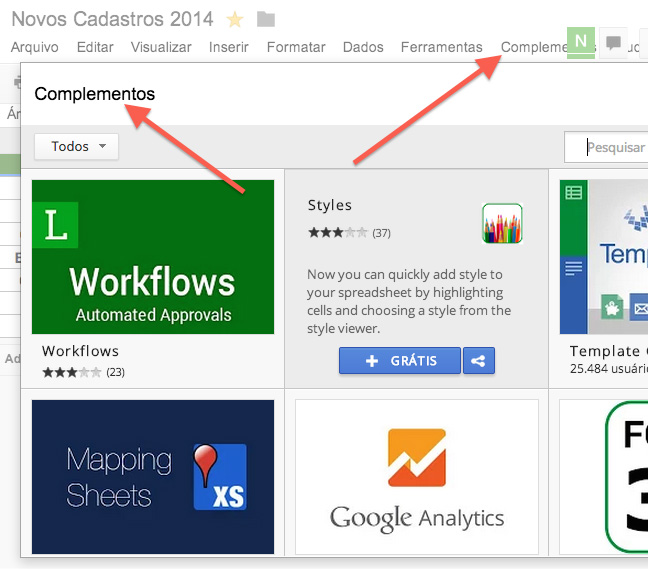Click the GRÁTIS install button for Styles

click(400, 361)
